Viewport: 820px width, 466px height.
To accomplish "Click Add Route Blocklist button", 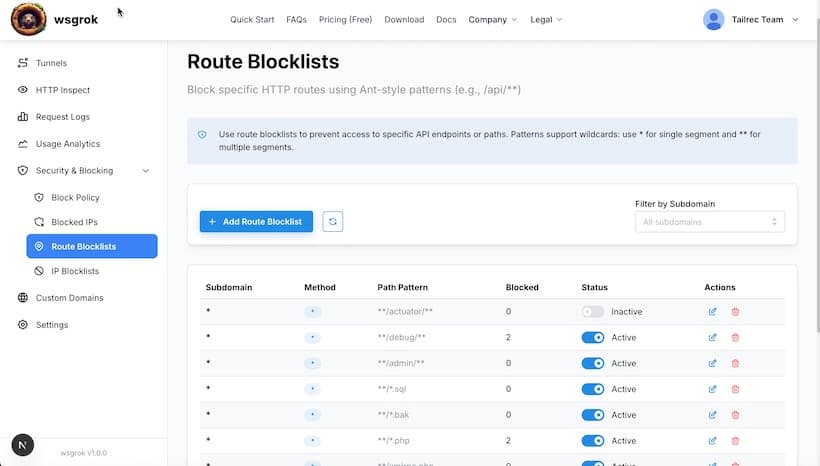I will pyautogui.click(x=256, y=222).
